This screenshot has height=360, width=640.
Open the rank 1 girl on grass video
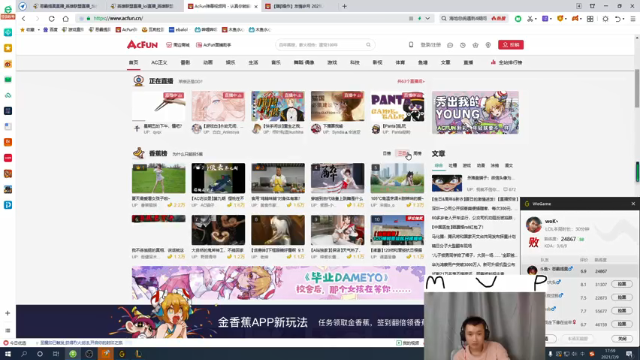158,178
